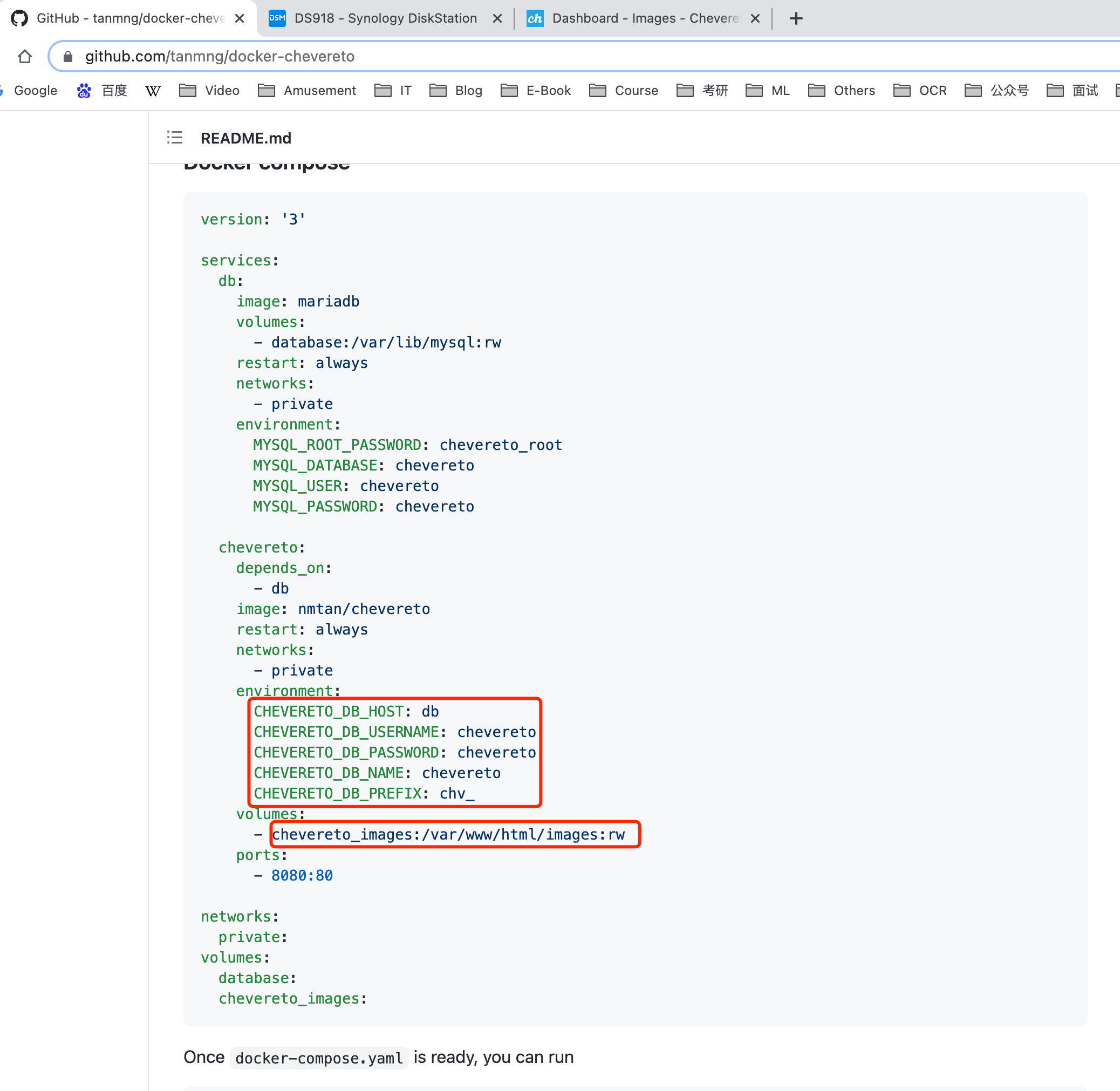Screen dimensions: 1120x1091
Task: Click the OCR bookmark folder icon
Action: pos(902,91)
